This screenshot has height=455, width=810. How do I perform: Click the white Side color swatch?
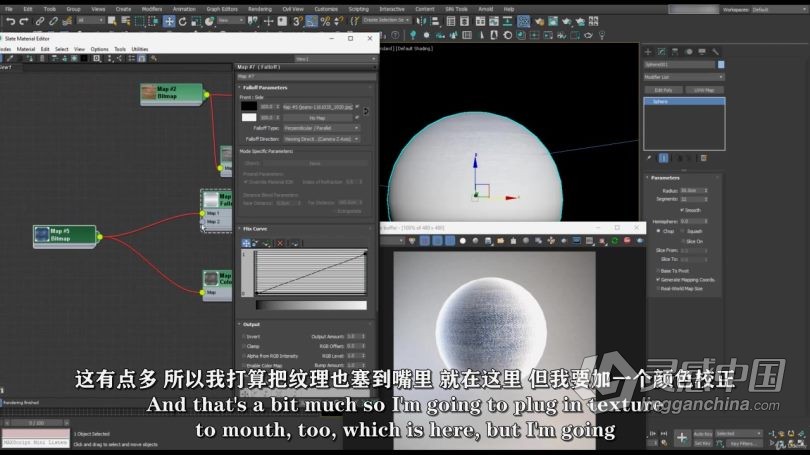point(248,117)
